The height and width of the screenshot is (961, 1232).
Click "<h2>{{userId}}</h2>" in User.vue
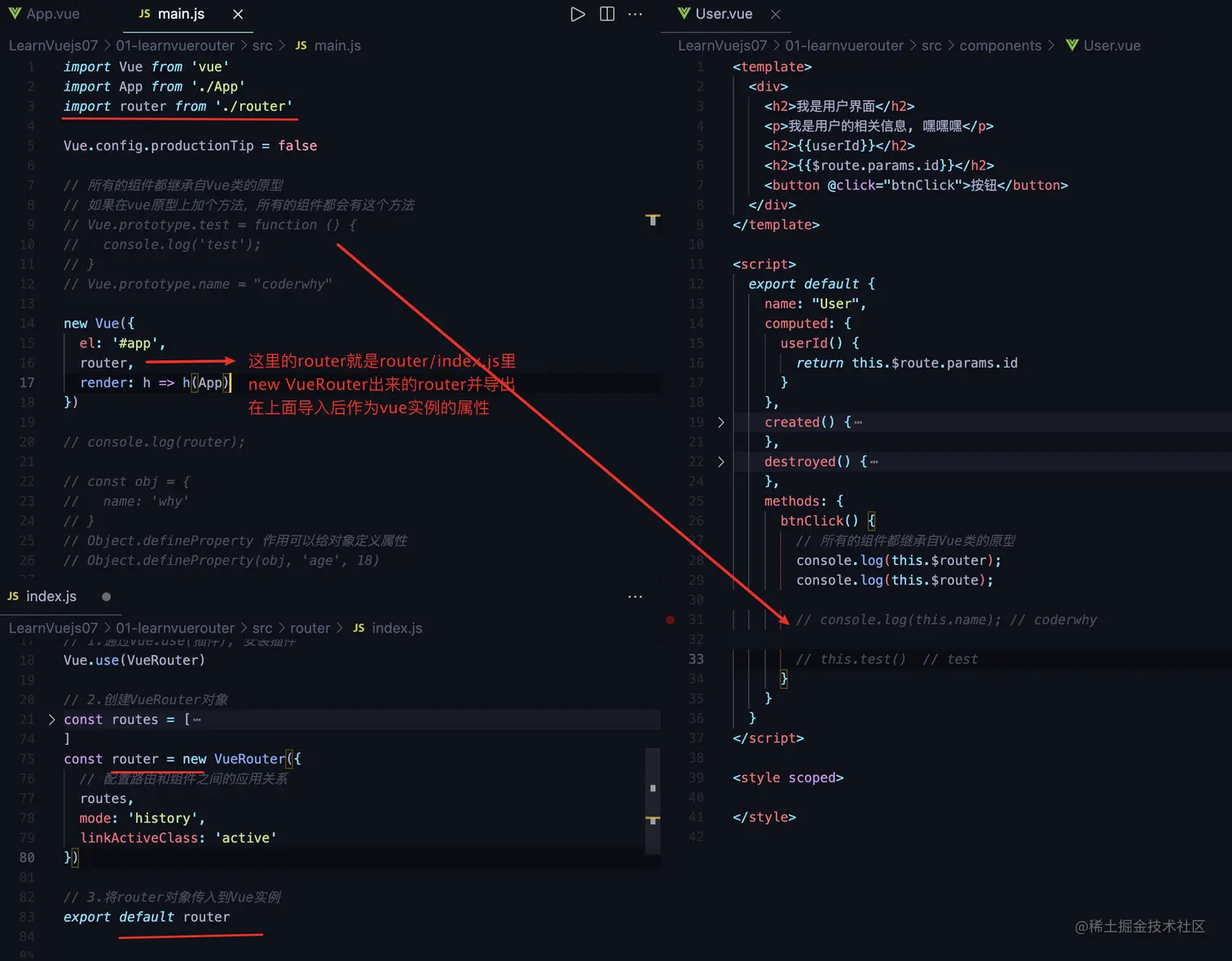[839, 145]
